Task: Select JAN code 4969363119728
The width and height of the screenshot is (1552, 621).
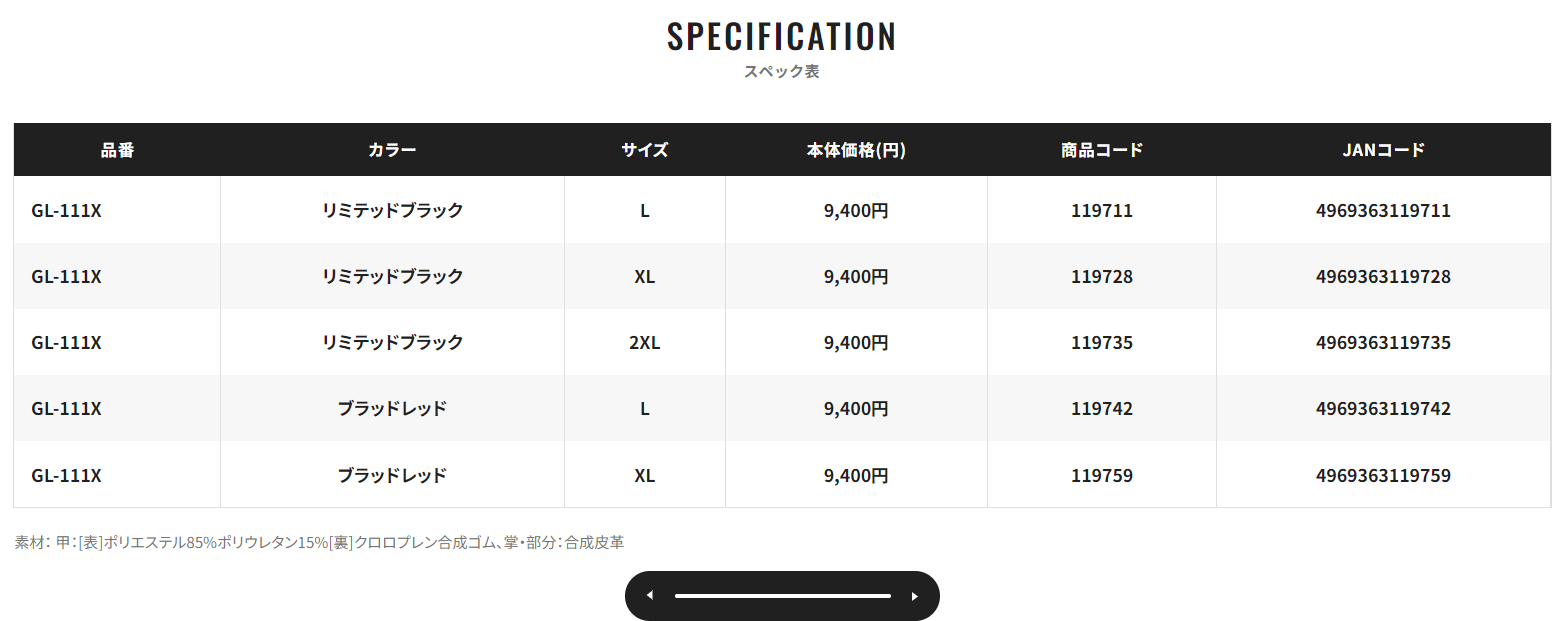Action: coord(1383,277)
